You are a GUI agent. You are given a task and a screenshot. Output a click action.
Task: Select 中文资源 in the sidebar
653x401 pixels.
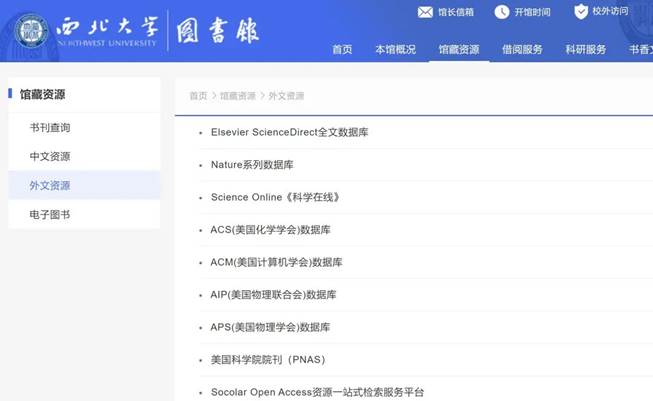click(50, 157)
